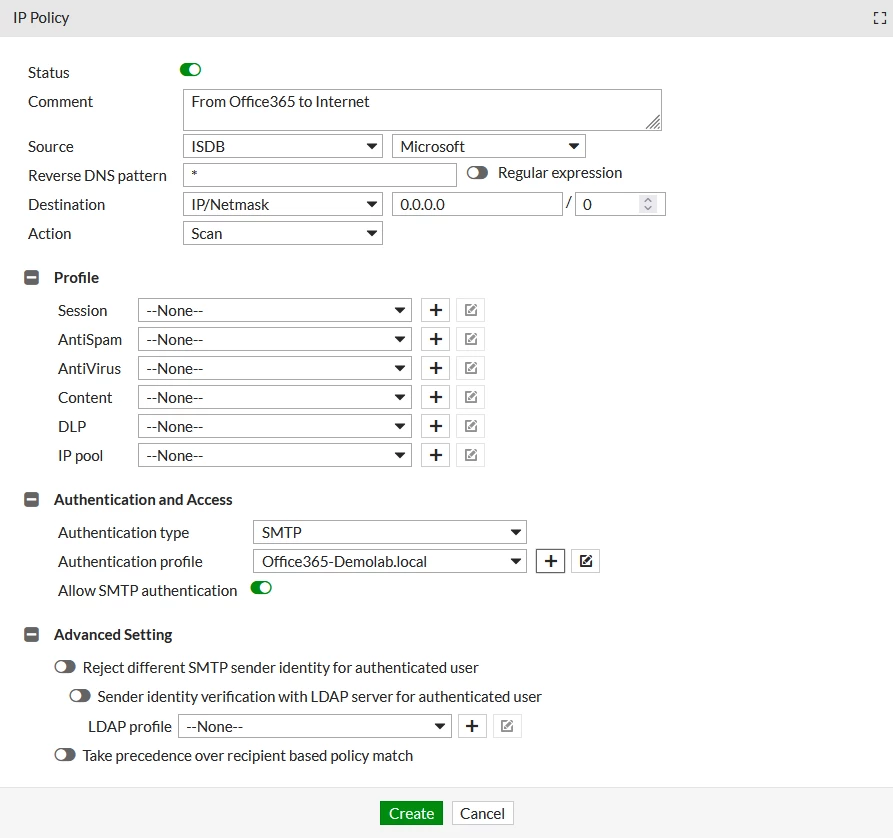This screenshot has height=838, width=893.
Task: Collapse the Authentication and Access section
Action: 31,500
